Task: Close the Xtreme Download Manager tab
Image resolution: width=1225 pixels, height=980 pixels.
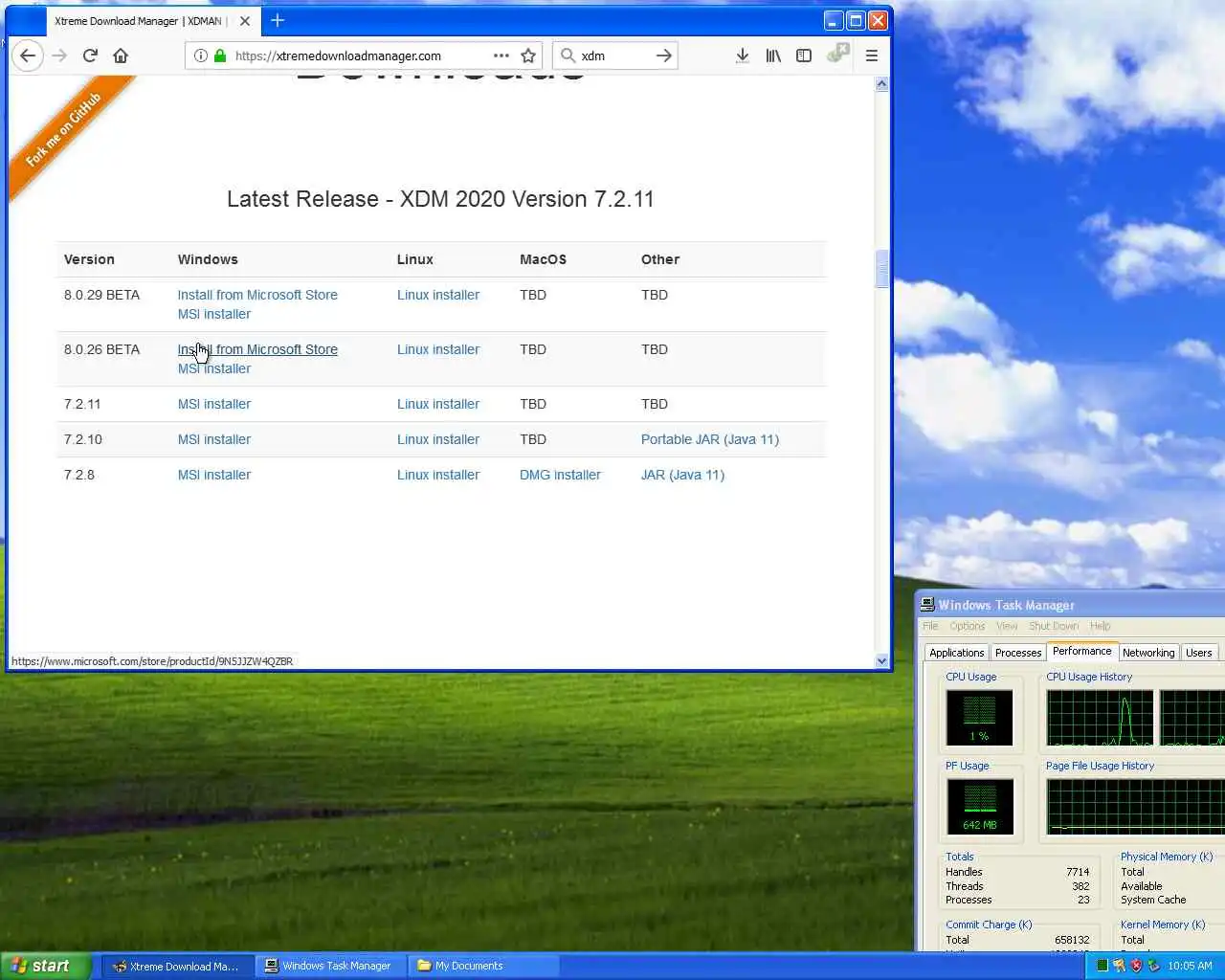Action: [x=245, y=20]
